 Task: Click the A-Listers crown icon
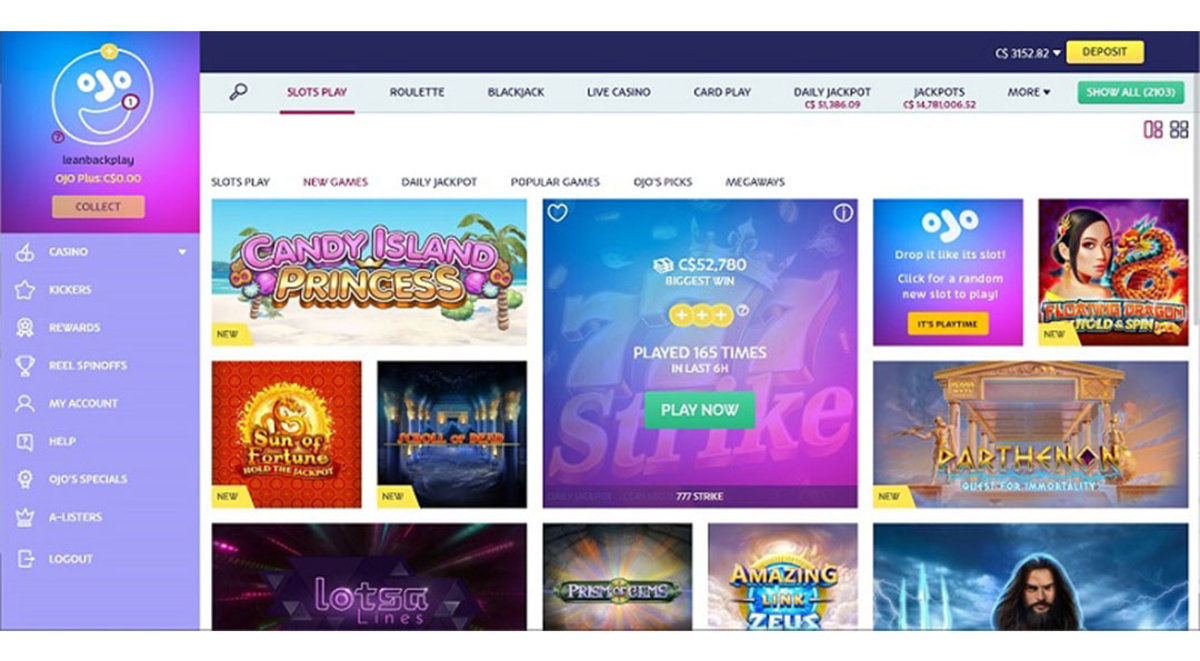[x=25, y=517]
